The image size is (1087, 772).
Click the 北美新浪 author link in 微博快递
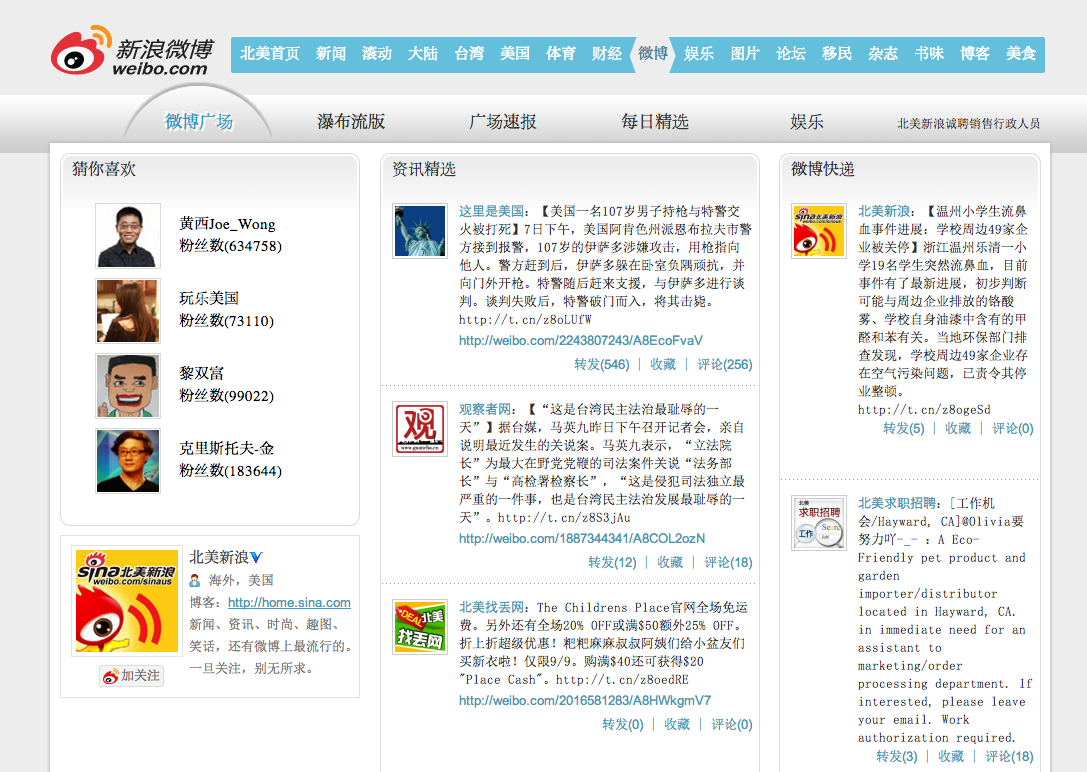click(x=885, y=211)
